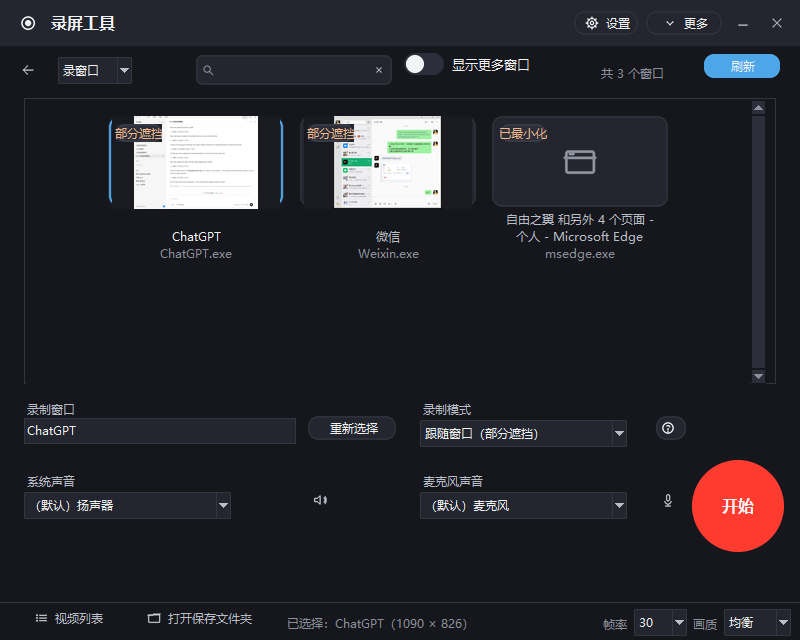Click the record circle icon in title bar
The image size is (800, 640).
point(28,23)
